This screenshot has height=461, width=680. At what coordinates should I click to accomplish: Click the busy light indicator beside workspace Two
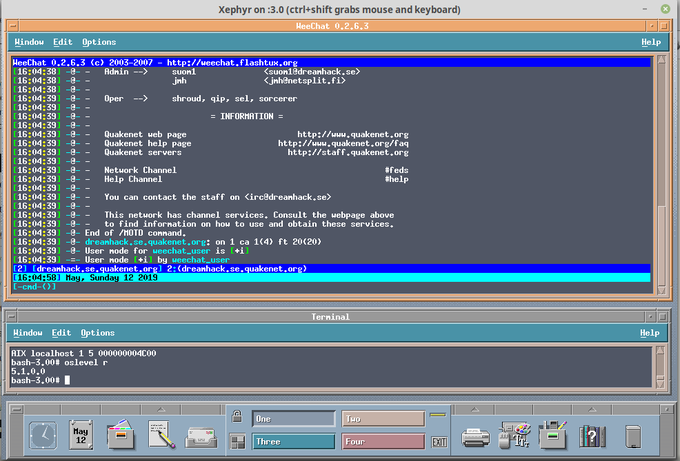pyautogui.click(x=438, y=415)
